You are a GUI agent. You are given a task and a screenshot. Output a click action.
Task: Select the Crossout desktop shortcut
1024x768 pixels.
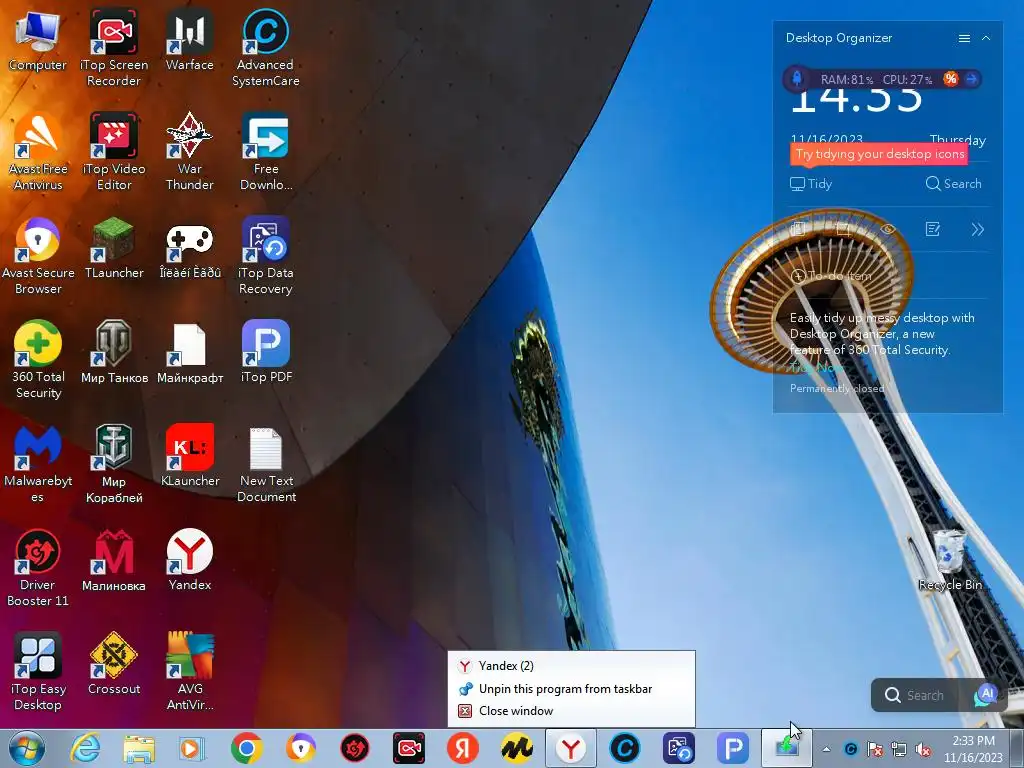coord(114,664)
